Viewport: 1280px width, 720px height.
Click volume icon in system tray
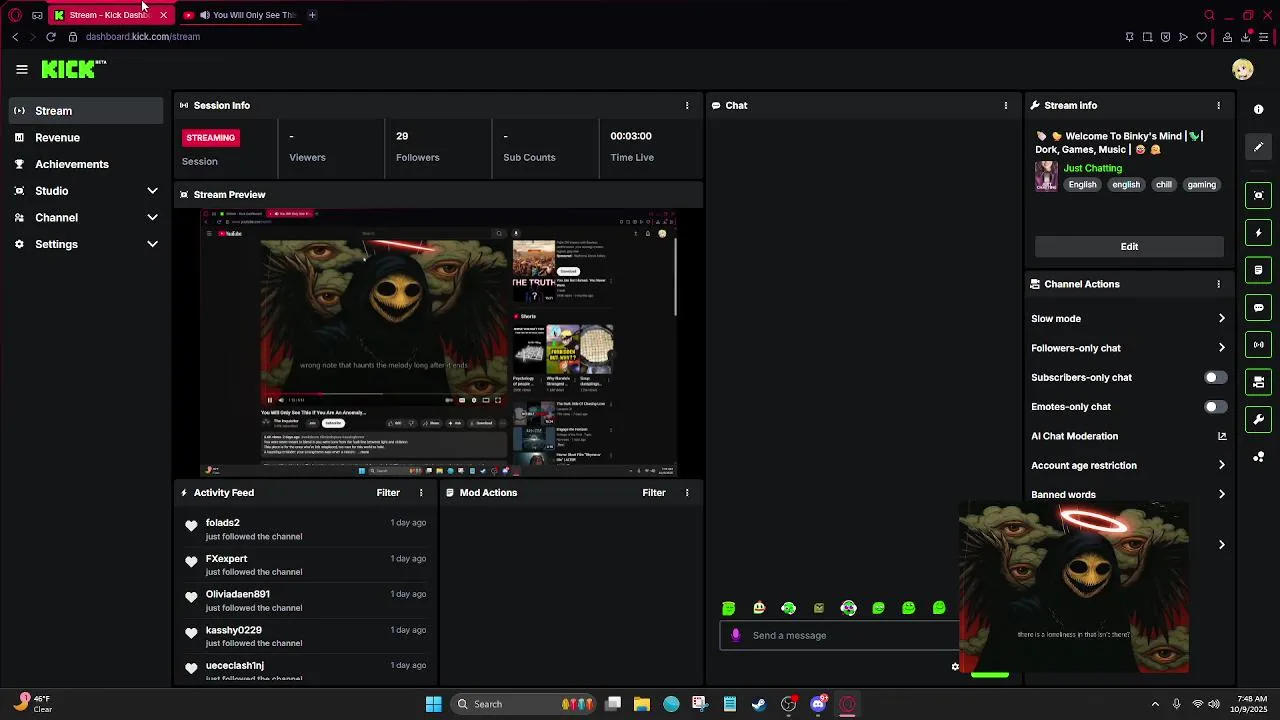coord(1214,704)
